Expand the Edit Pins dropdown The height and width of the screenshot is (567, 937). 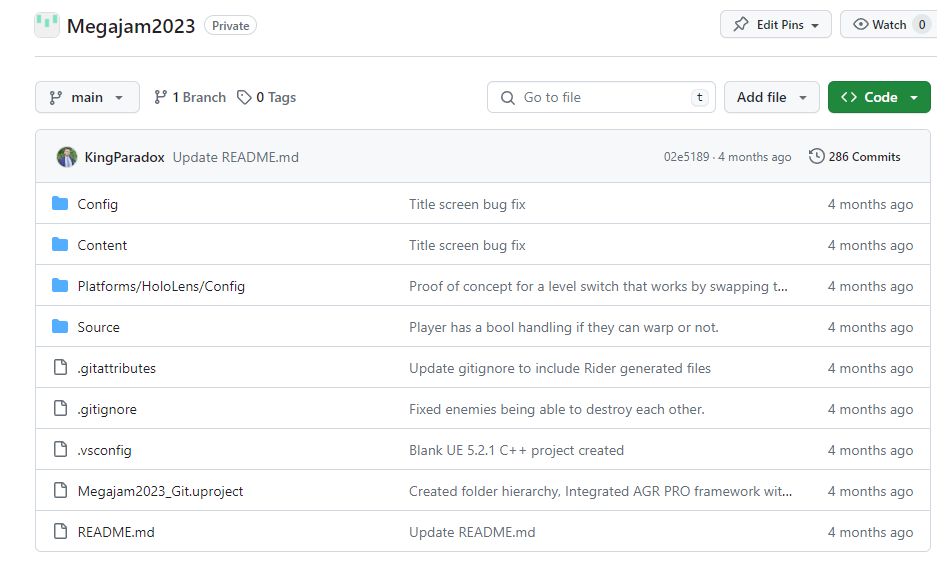coord(775,25)
